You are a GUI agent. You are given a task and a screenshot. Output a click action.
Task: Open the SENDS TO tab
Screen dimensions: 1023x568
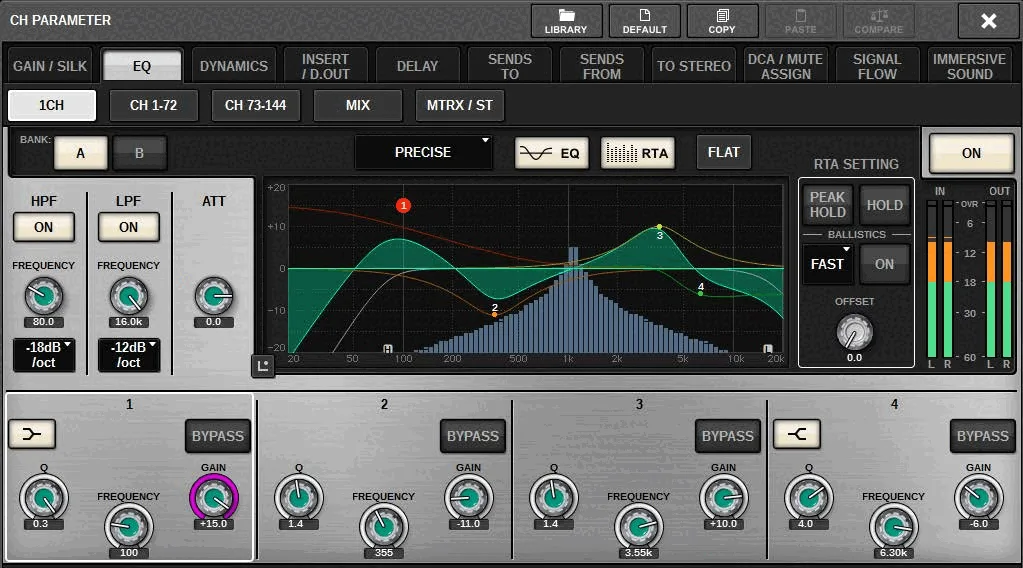[x=510, y=67]
